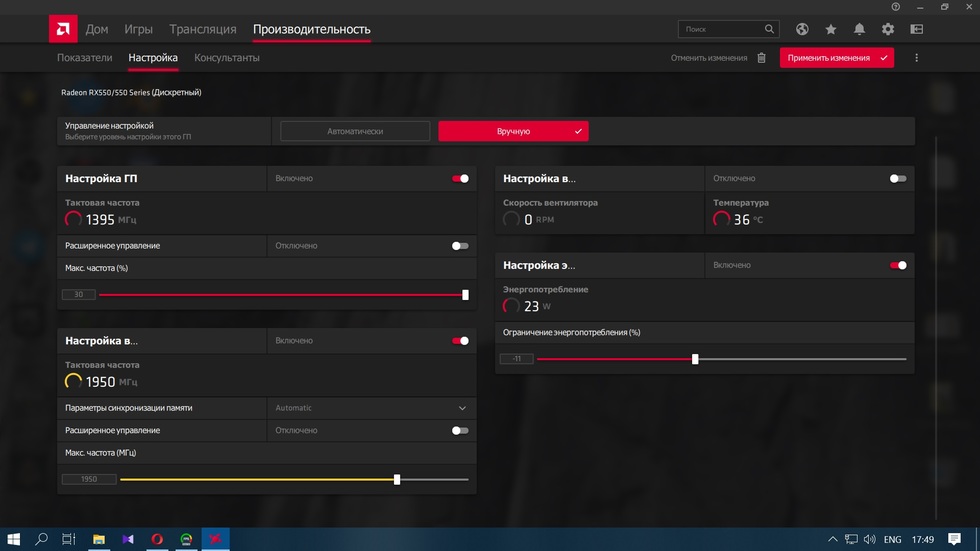Go to Игры tab
The height and width of the screenshot is (551, 980).
click(138, 29)
